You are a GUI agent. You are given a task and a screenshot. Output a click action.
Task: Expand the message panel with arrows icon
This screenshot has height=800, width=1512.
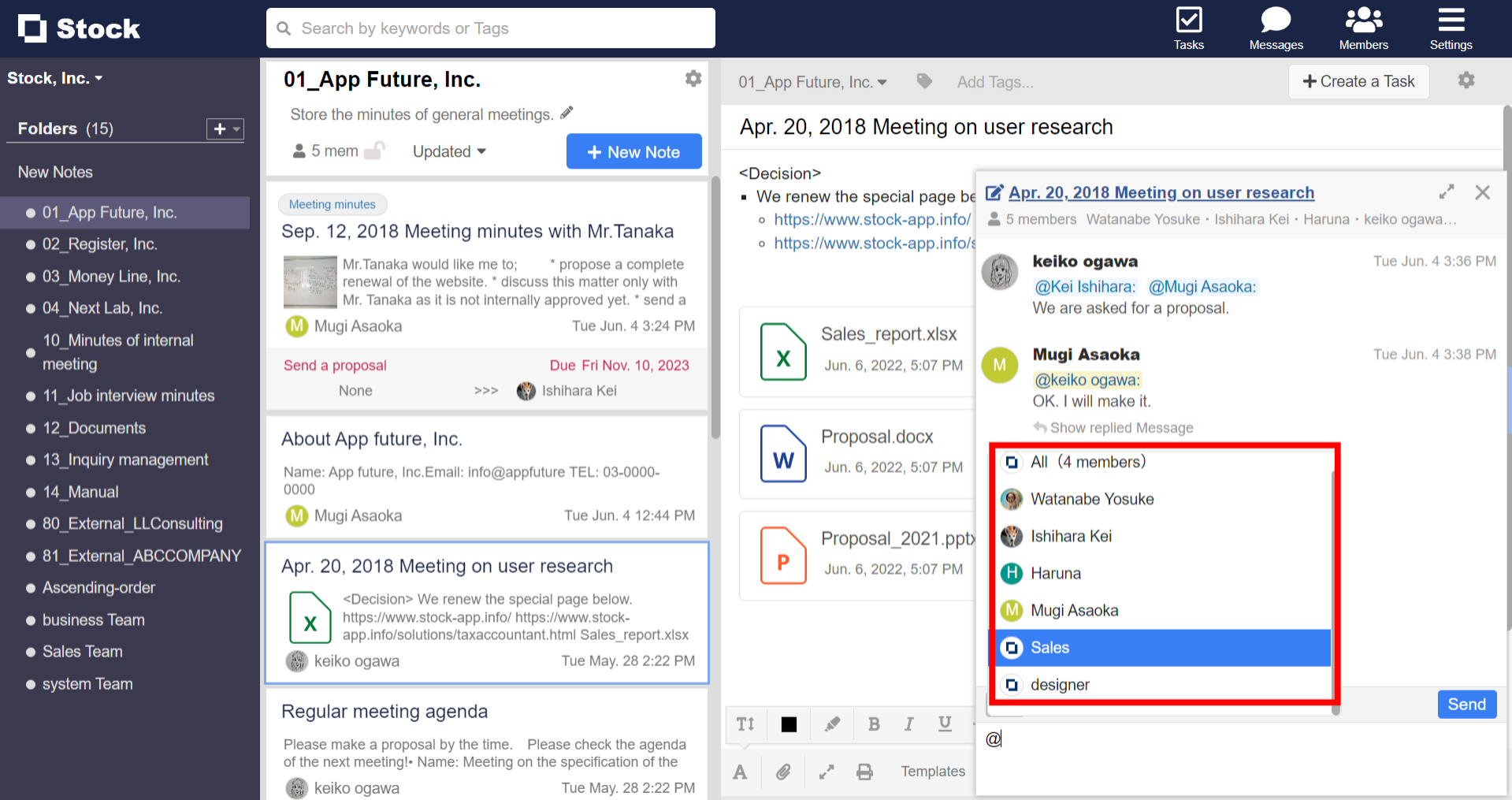[1447, 192]
